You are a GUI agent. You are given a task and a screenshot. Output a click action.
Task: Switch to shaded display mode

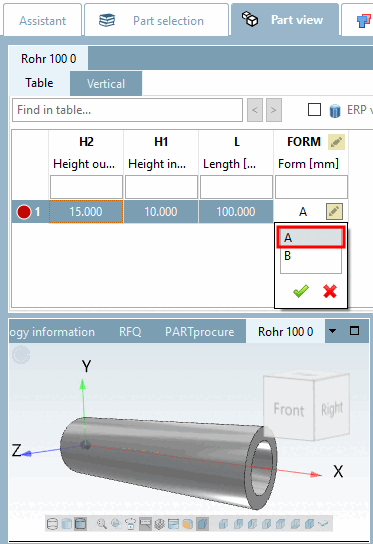[x=66, y=524]
